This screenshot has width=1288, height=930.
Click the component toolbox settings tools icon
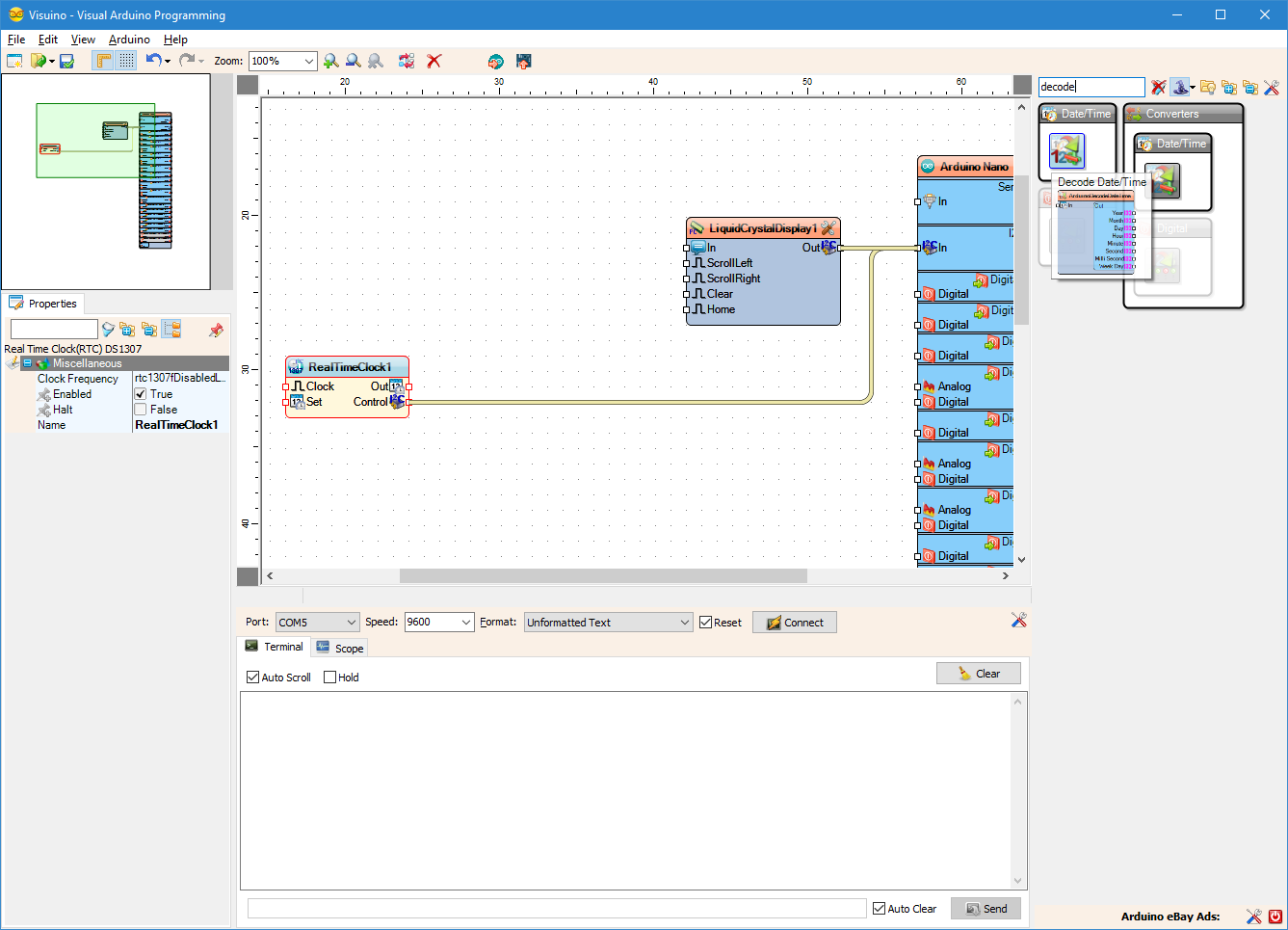click(1272, 87)
